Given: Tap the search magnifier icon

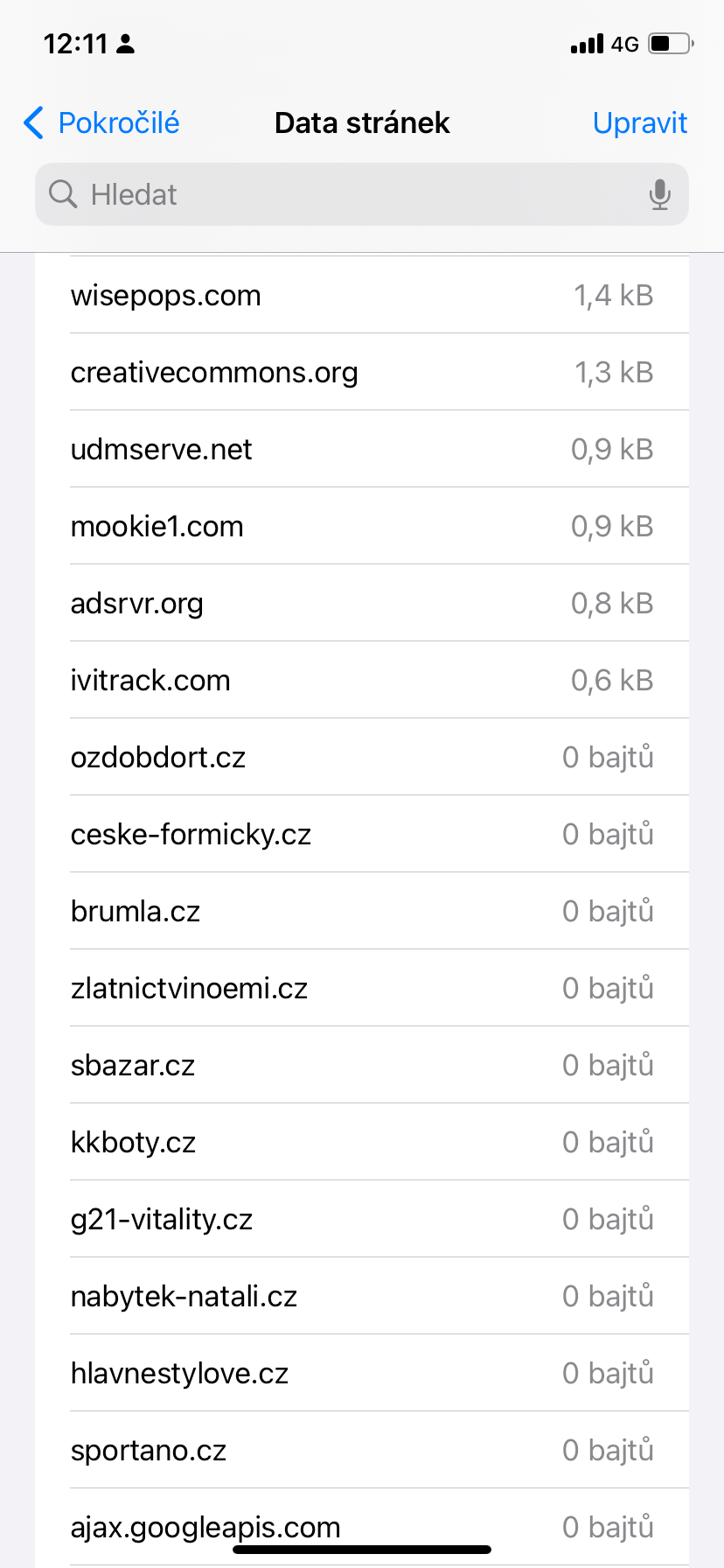Looking at the screenshot, I should pos(63,194).
